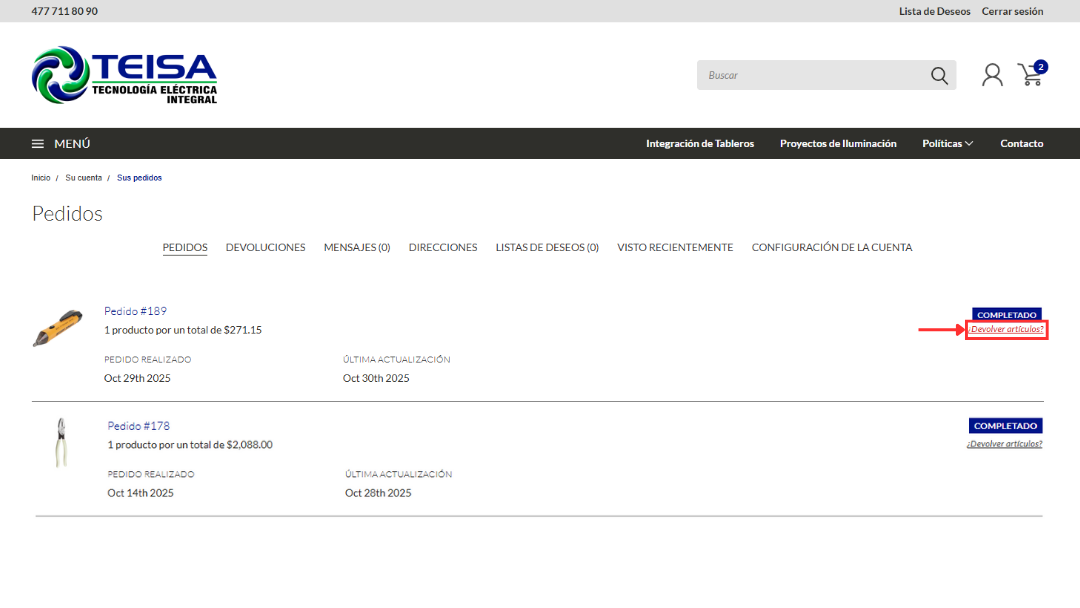
Task: Click ¿Devolver artículos? for Pedido #178
Action: tap(1004, 444)
